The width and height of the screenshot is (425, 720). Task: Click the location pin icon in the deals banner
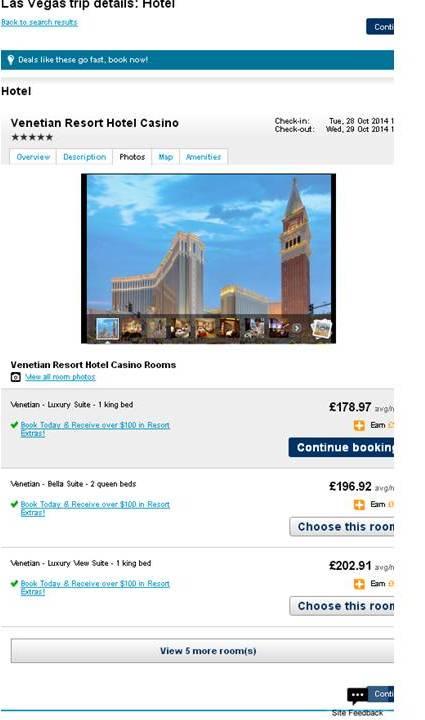(11, 60)
